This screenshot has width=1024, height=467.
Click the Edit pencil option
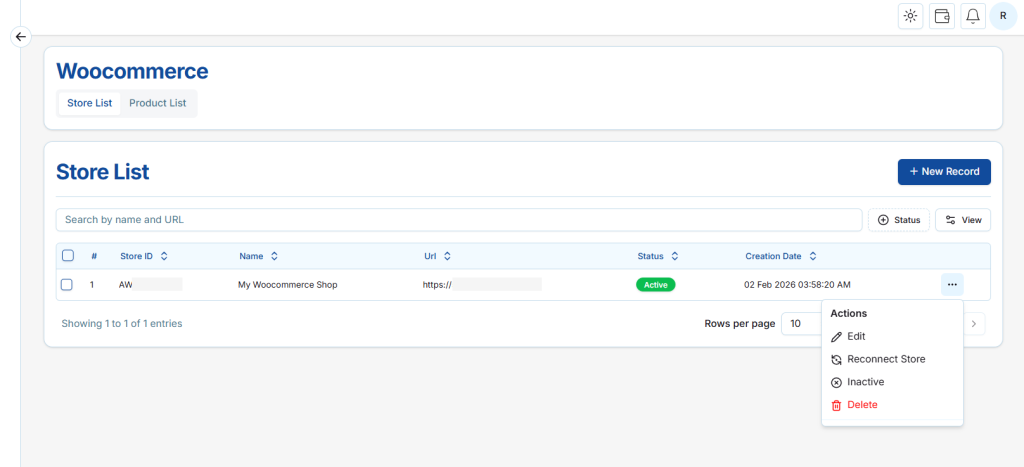[x=855, y=337]
